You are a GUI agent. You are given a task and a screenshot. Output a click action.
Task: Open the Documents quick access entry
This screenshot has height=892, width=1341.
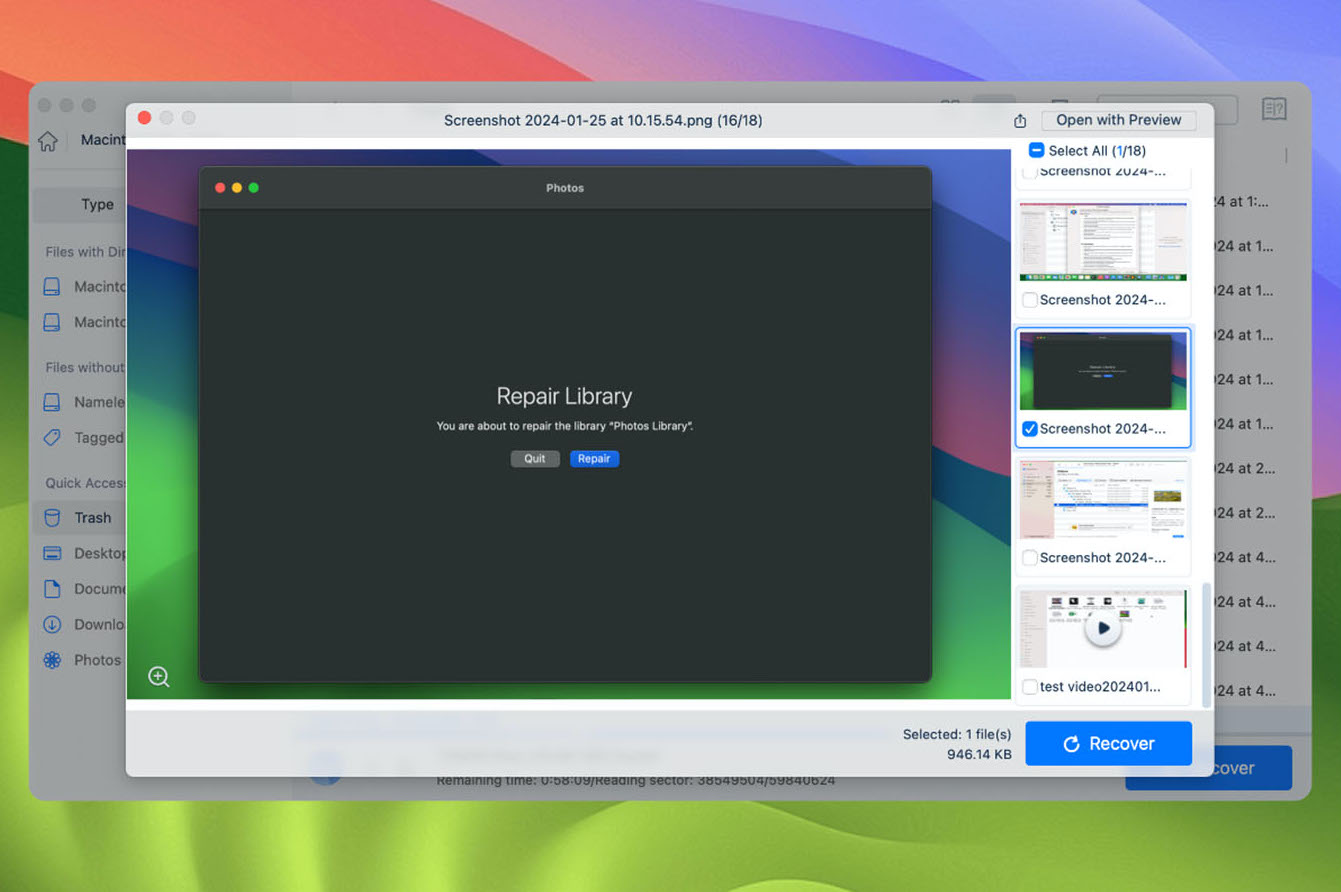(x=100, y=588)
